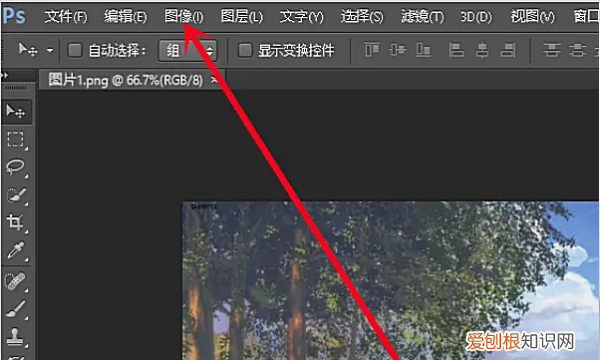The height and width of the screenshot is (360, 600).
Task: Select the Lasso tool
Action: [x=16, y=168]
